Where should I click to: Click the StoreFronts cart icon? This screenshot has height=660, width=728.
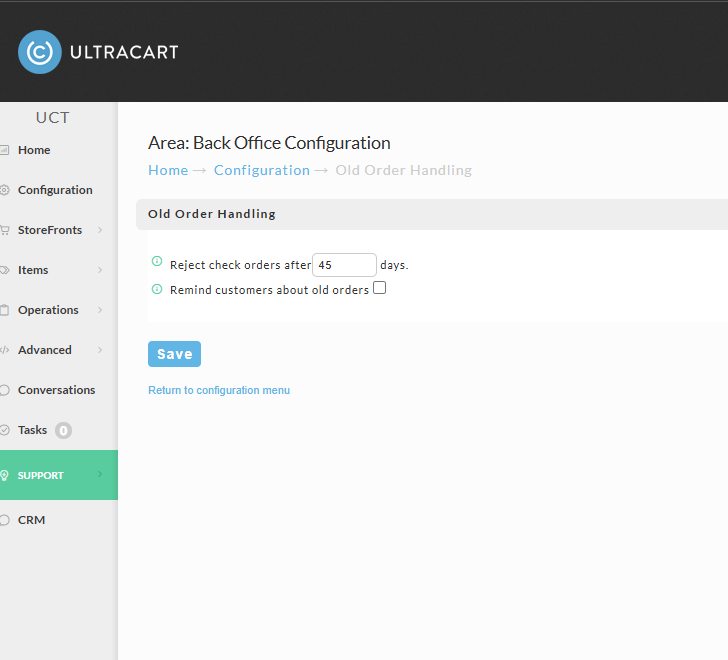(x=5, y=230)
